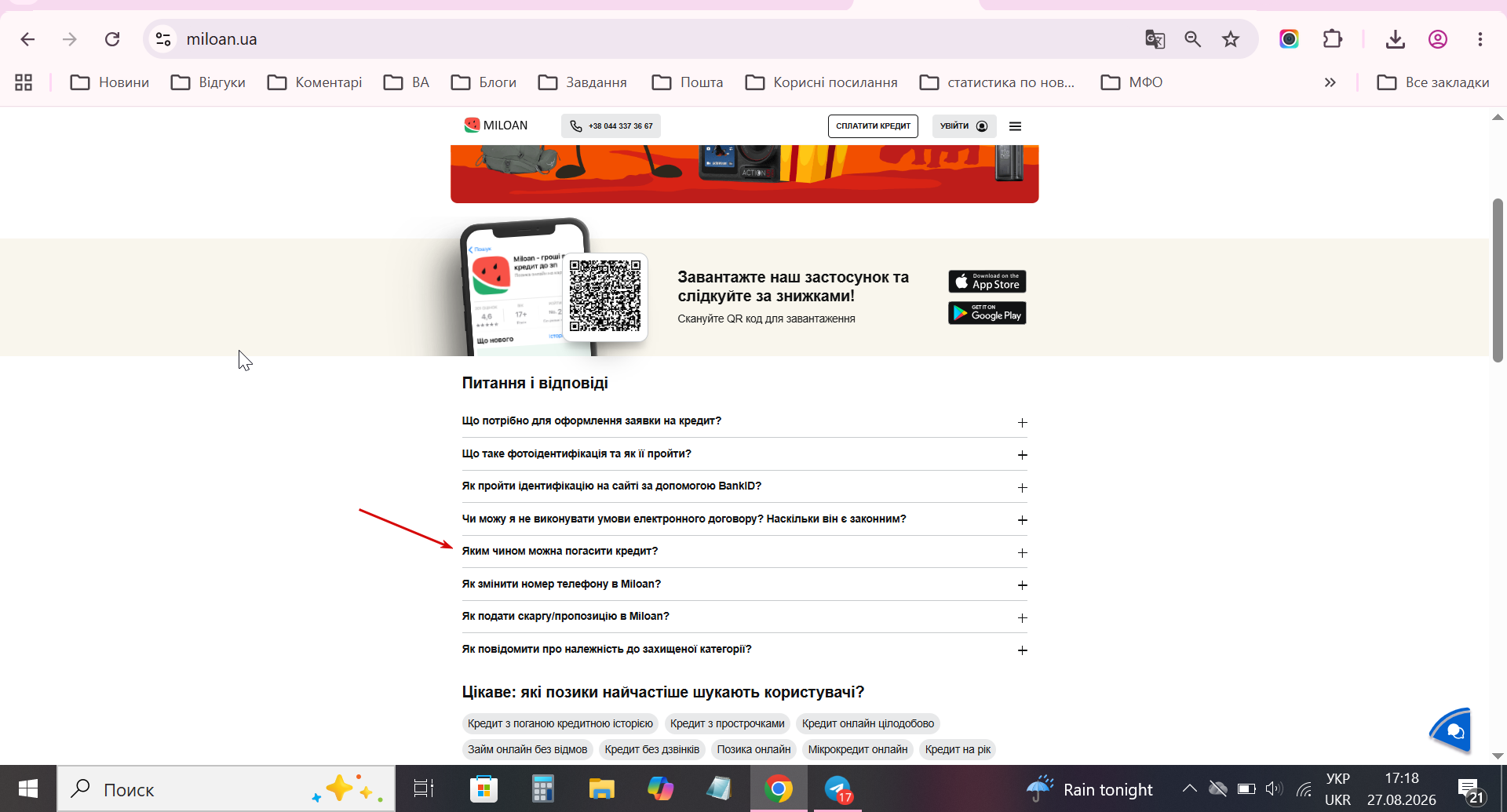Viewport: 1507px width, 812px height.
Task: Open 'Кредит без дзвінків' tag
Action: (652, 749)
